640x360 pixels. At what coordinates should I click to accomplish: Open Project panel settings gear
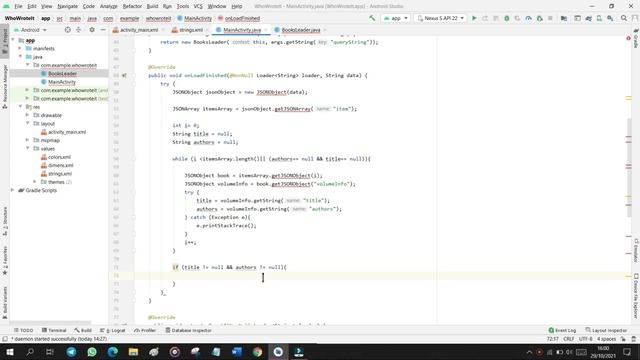coord(92,30)
